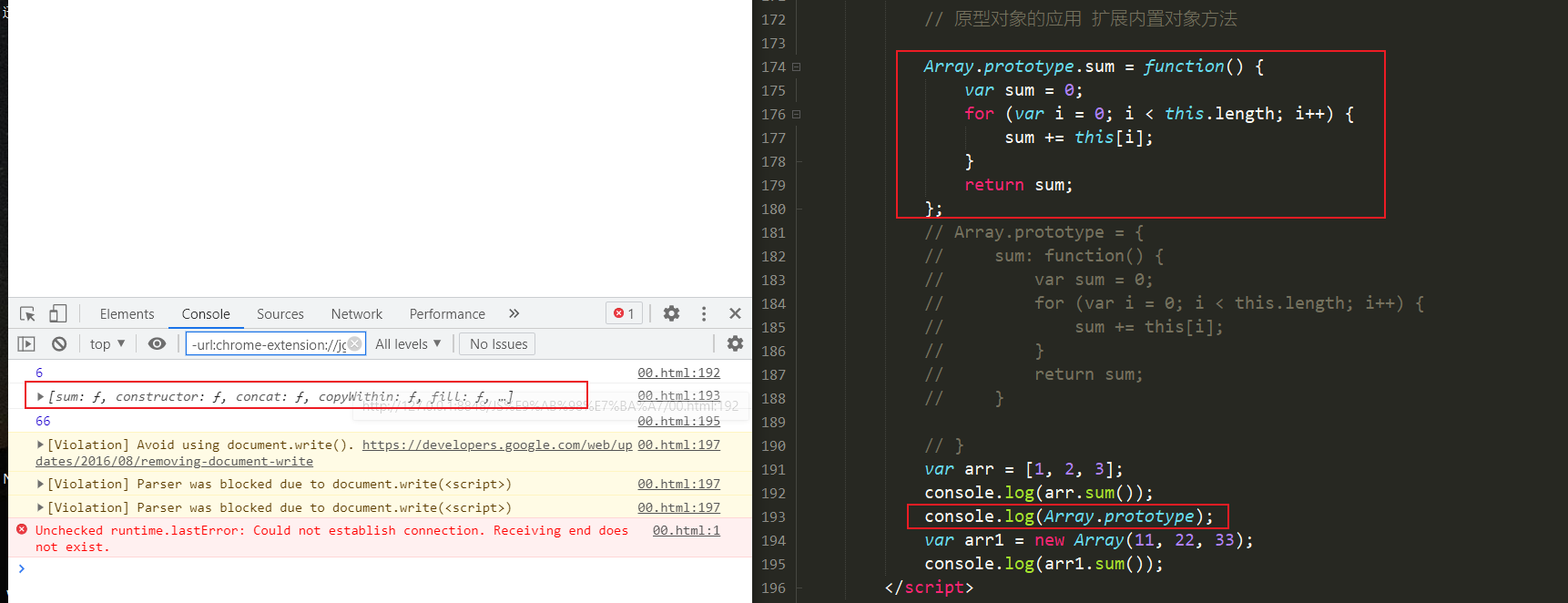Open the top context dropdown
Viewport: 1568px width, 603px height.
point(107,343)
